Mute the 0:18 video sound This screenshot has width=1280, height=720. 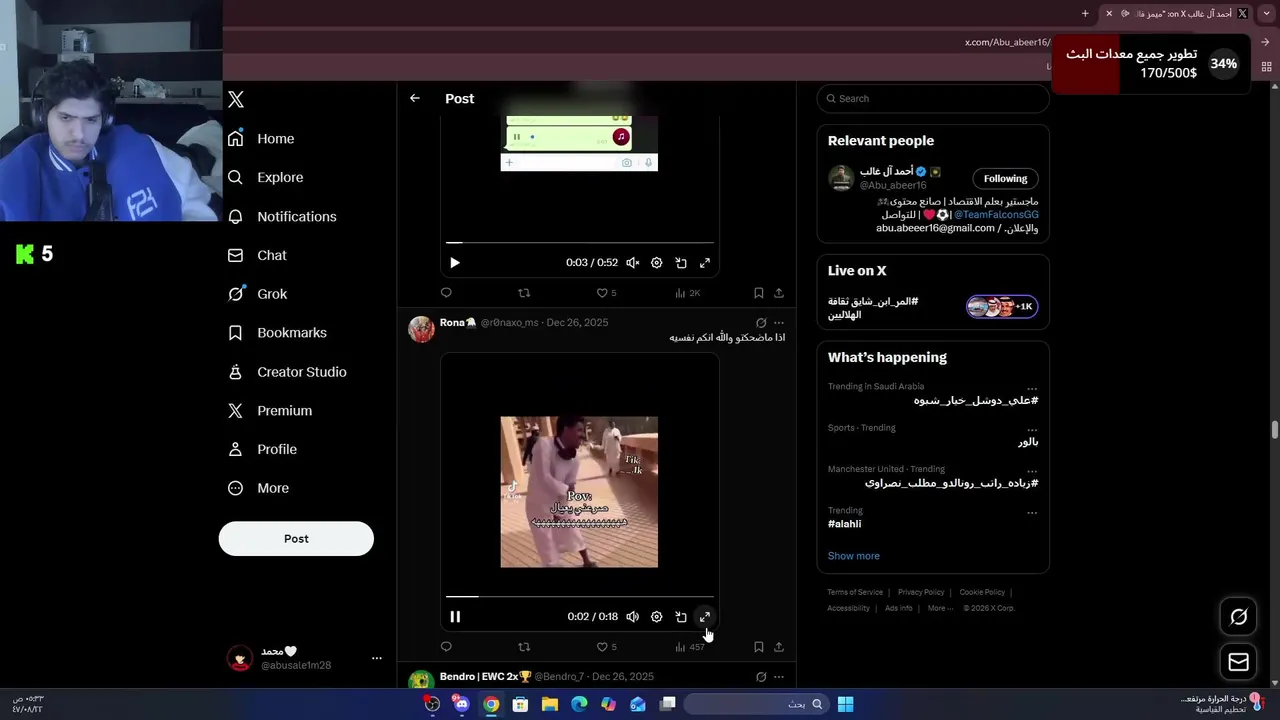click(x=633, y=617)
